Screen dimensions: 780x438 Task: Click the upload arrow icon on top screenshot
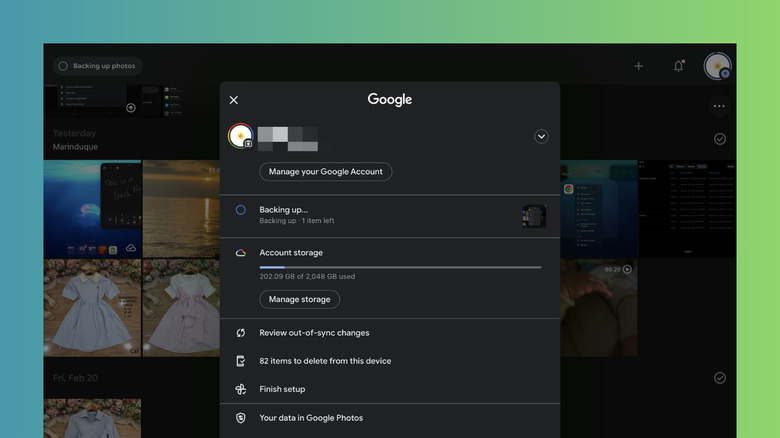click(x=131, y=108)
